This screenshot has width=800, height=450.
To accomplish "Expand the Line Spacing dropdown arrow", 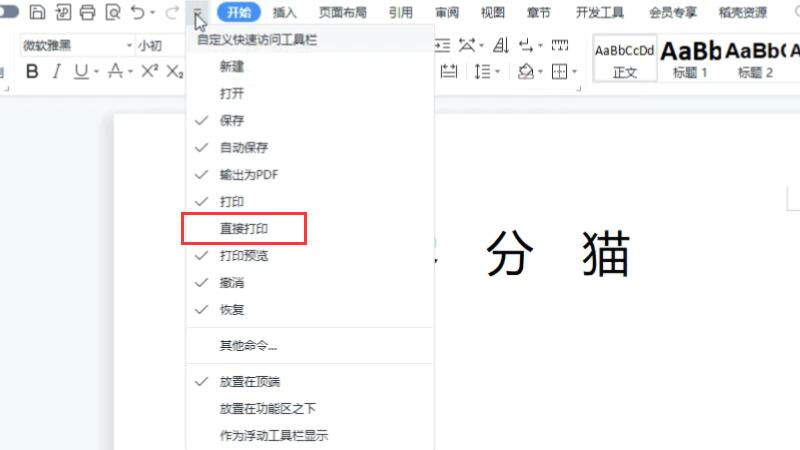I will pyautogui.click(x=497, y=72).
